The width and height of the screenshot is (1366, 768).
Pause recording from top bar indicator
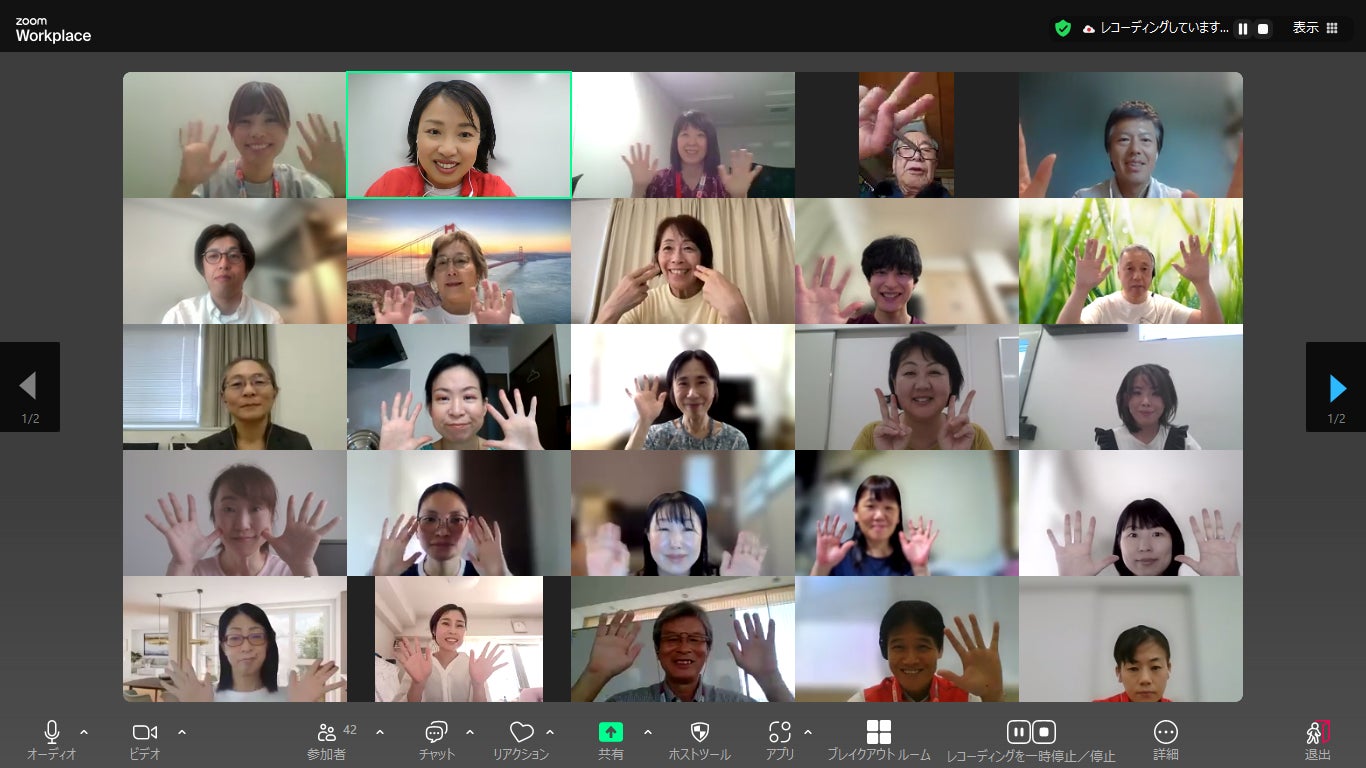1243,29
